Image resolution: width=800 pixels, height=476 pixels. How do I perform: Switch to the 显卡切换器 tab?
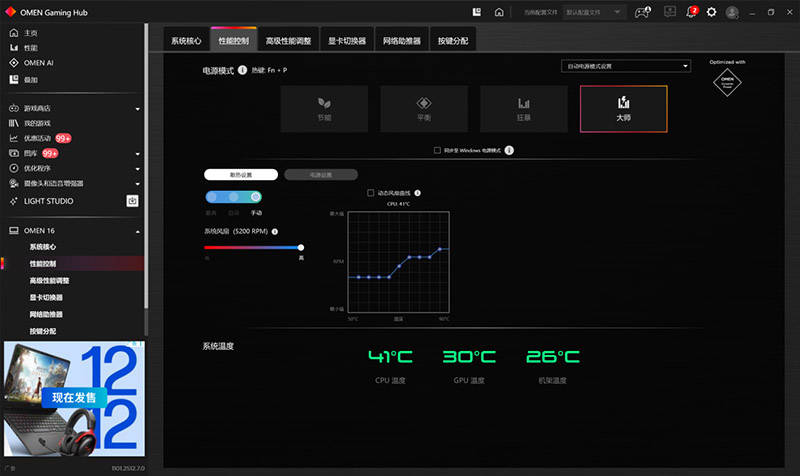[x=347, y=41]
